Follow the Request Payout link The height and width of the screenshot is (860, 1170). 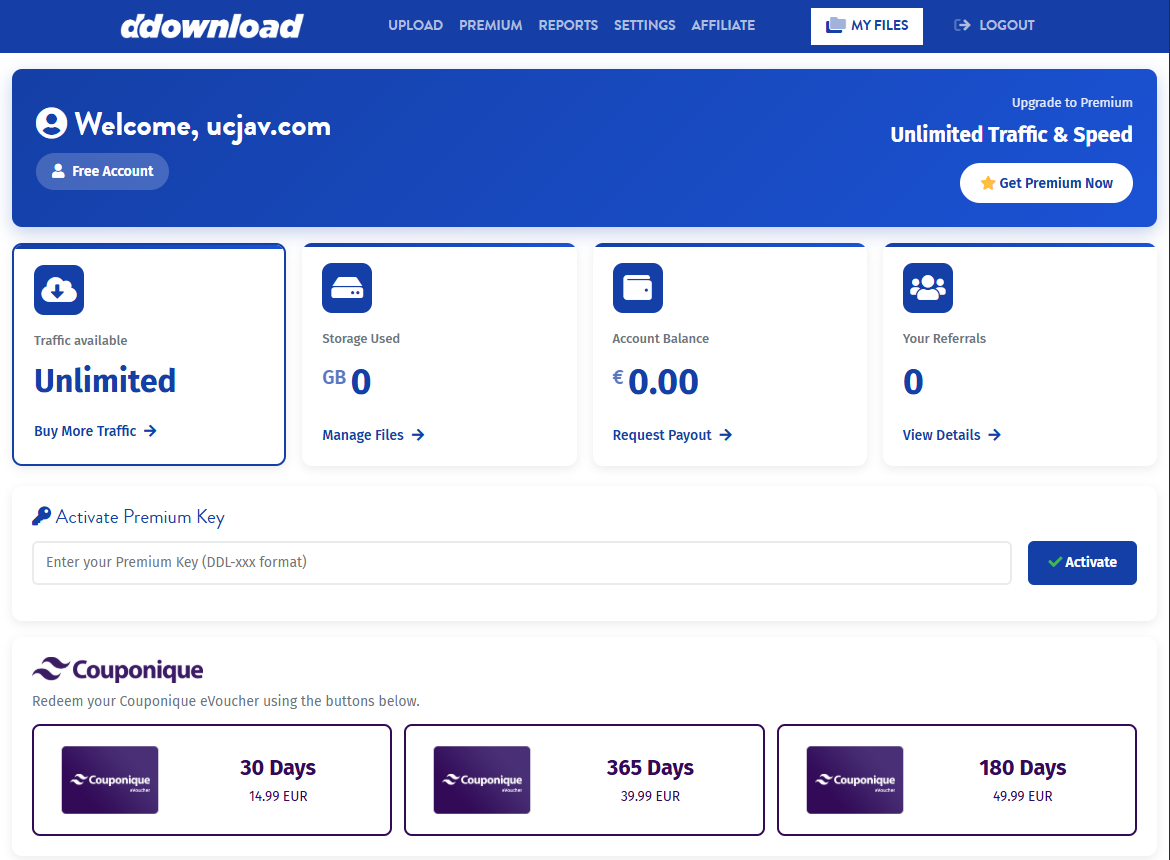click(x=672, y=435)
